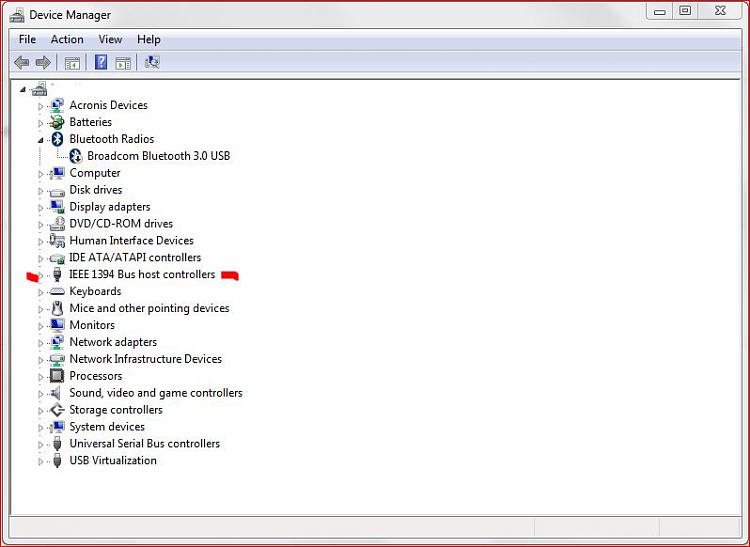Expand the System devices node
The image size is (750, 547).
click(41, 427)
